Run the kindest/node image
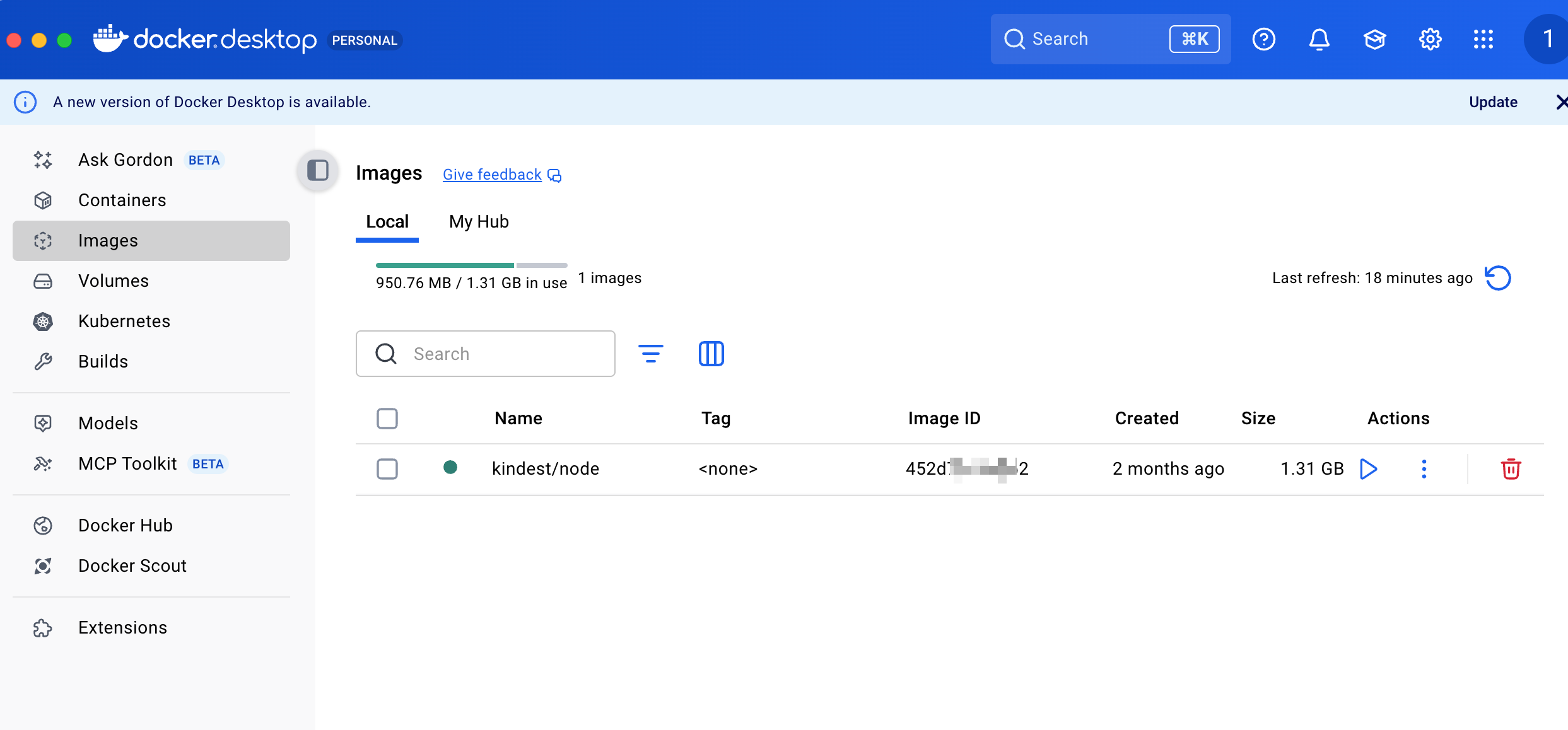The height and width of the screenshot is (730, 1568). click(x=1368, y=469)
